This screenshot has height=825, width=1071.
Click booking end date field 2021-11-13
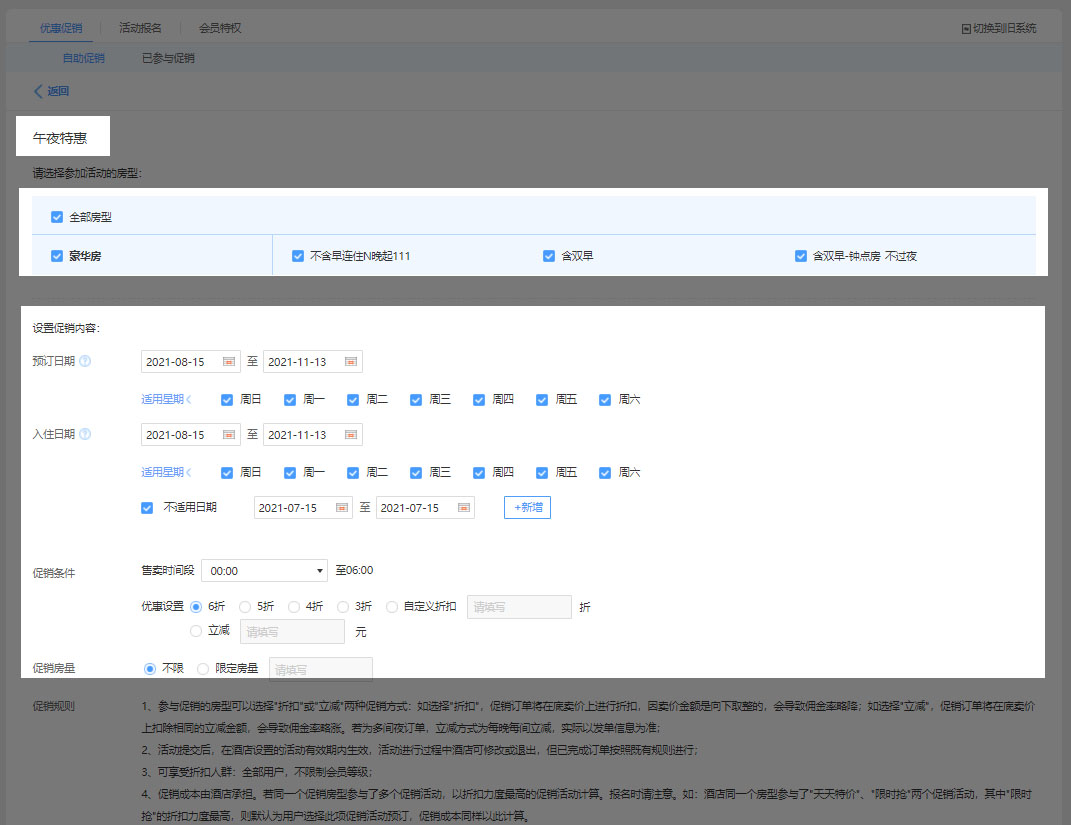click(313, 362)
